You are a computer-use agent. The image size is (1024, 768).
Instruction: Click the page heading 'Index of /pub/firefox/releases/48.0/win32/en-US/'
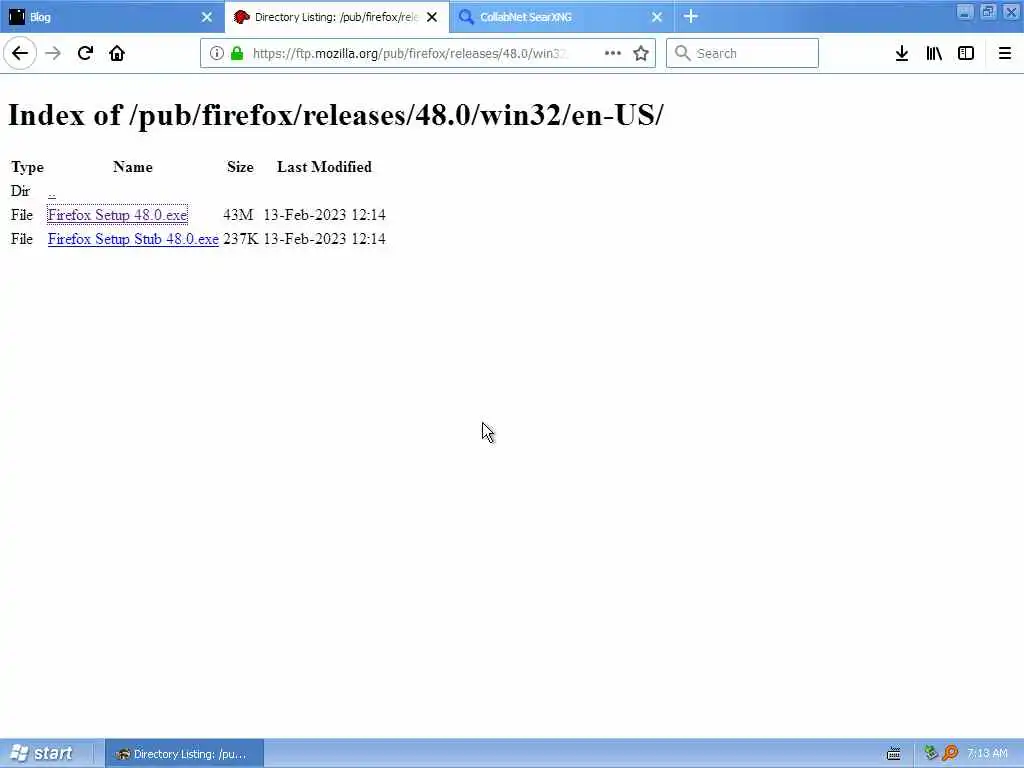[336, 115]
